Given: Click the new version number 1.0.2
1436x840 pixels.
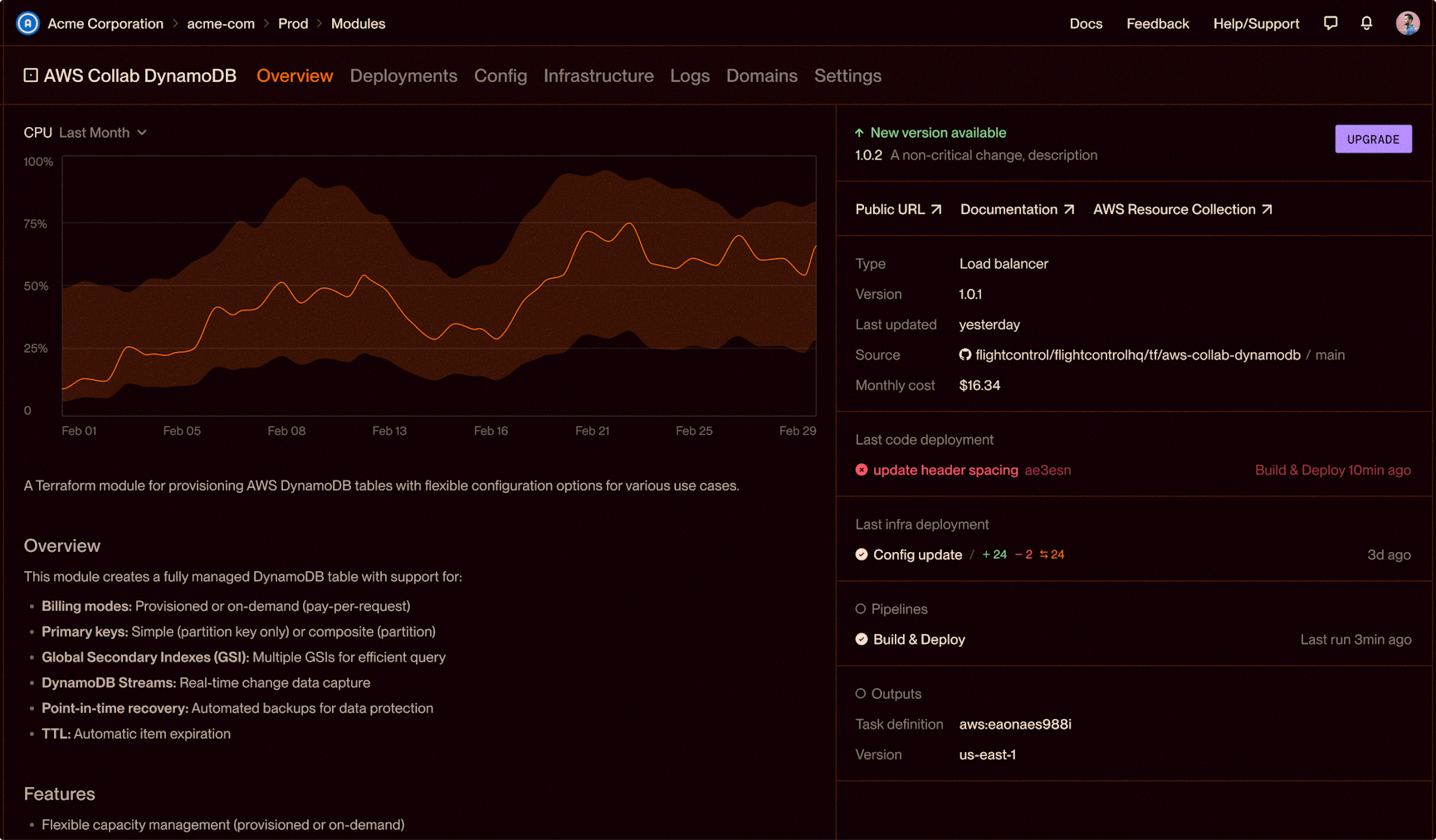Looking at the screenshot, I should [x=868, y=155].
